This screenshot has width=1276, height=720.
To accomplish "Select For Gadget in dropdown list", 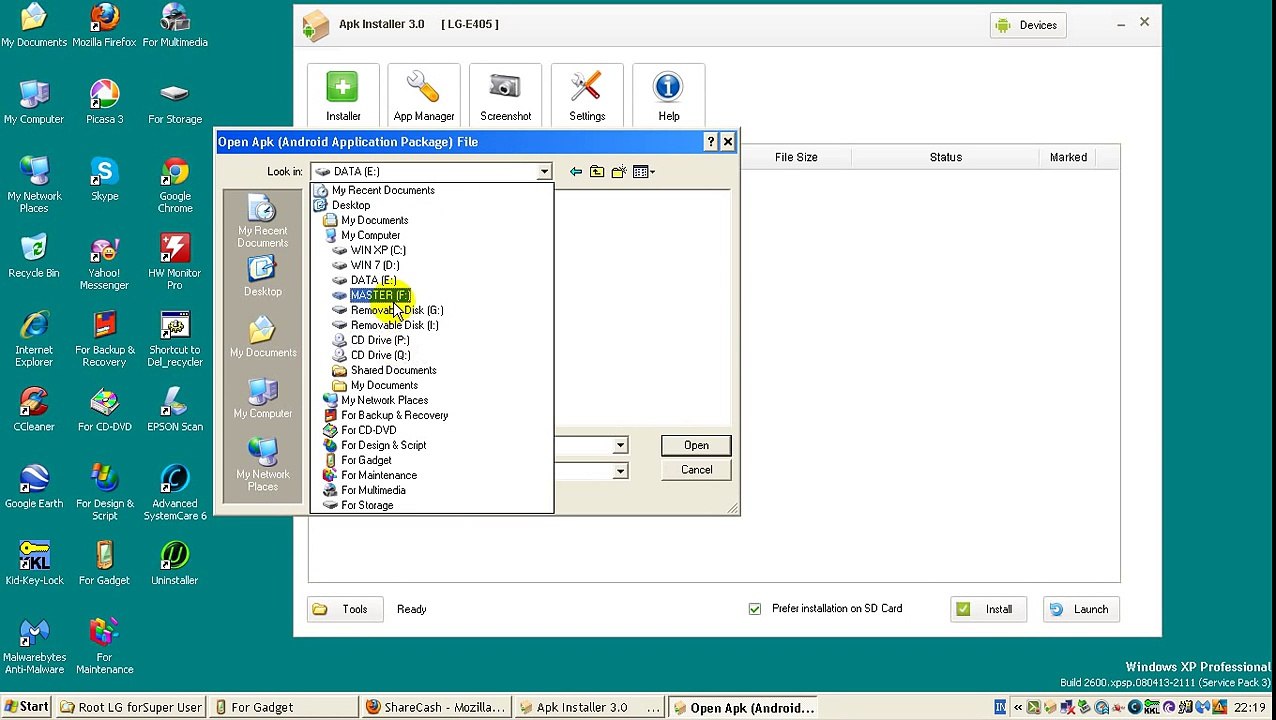I will [x=366, y=460].
